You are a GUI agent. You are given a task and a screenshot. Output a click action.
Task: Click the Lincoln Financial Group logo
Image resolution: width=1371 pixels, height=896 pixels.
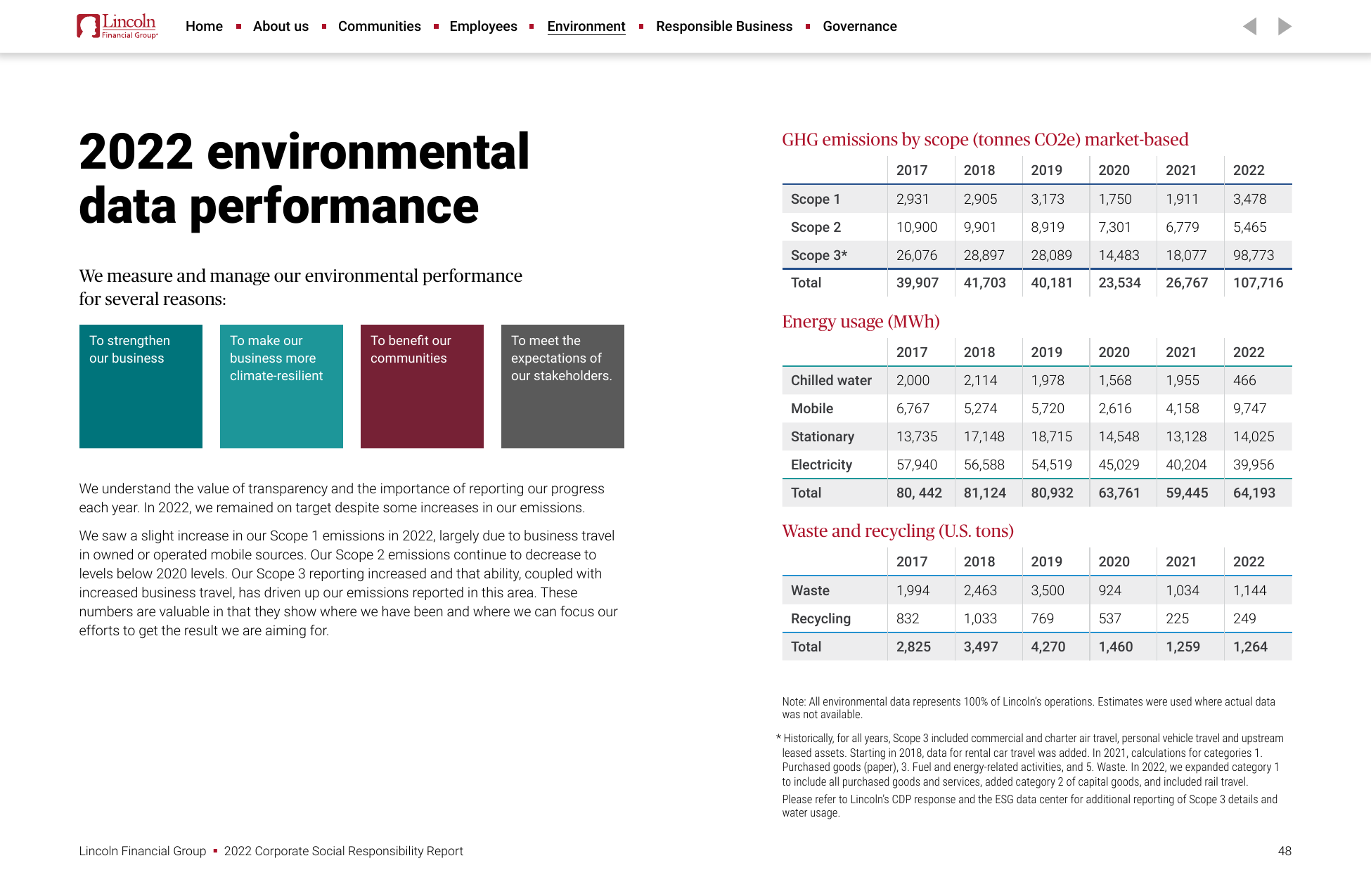(117, 26)
